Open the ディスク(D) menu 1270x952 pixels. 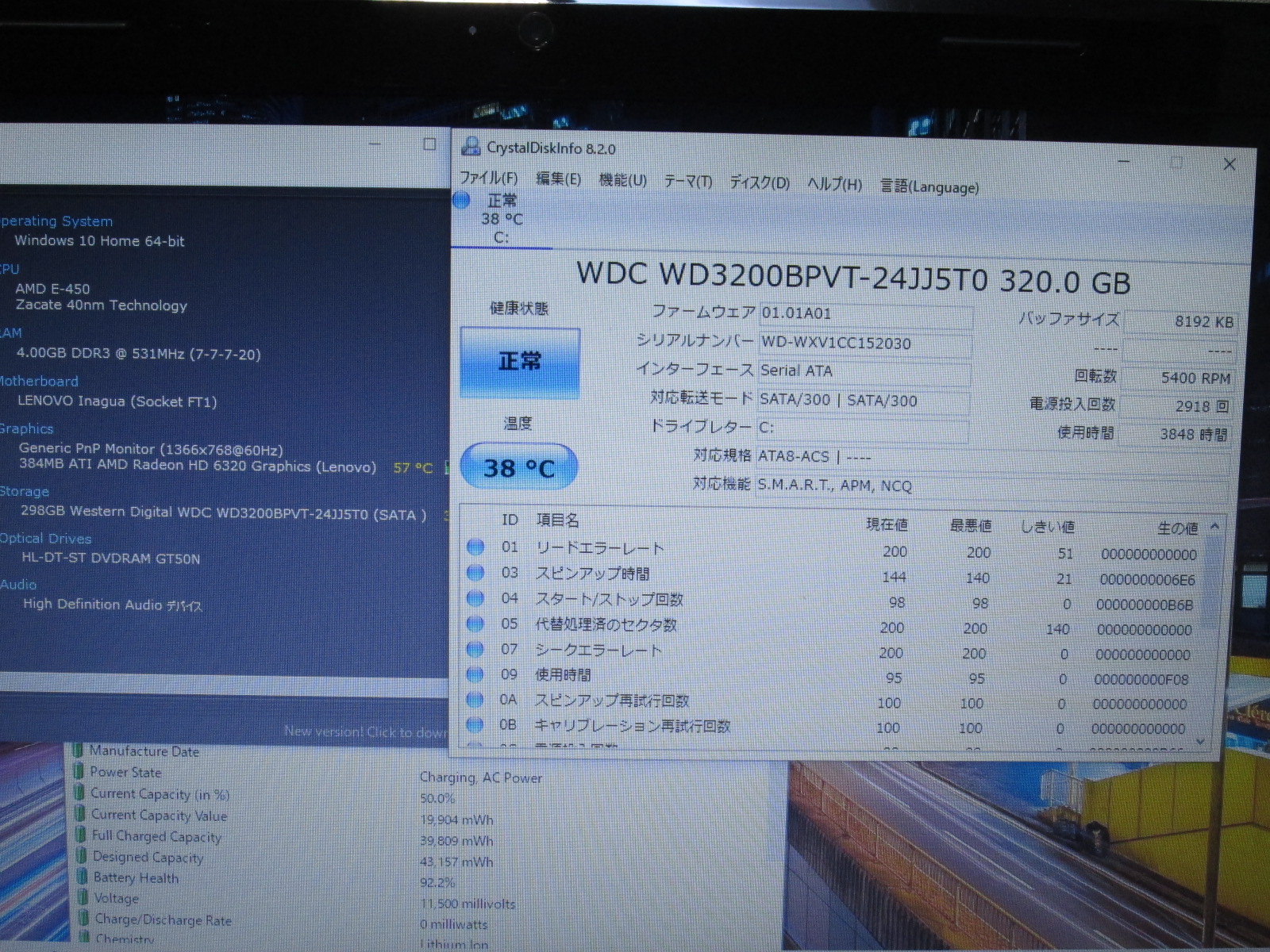coord(759,182)
